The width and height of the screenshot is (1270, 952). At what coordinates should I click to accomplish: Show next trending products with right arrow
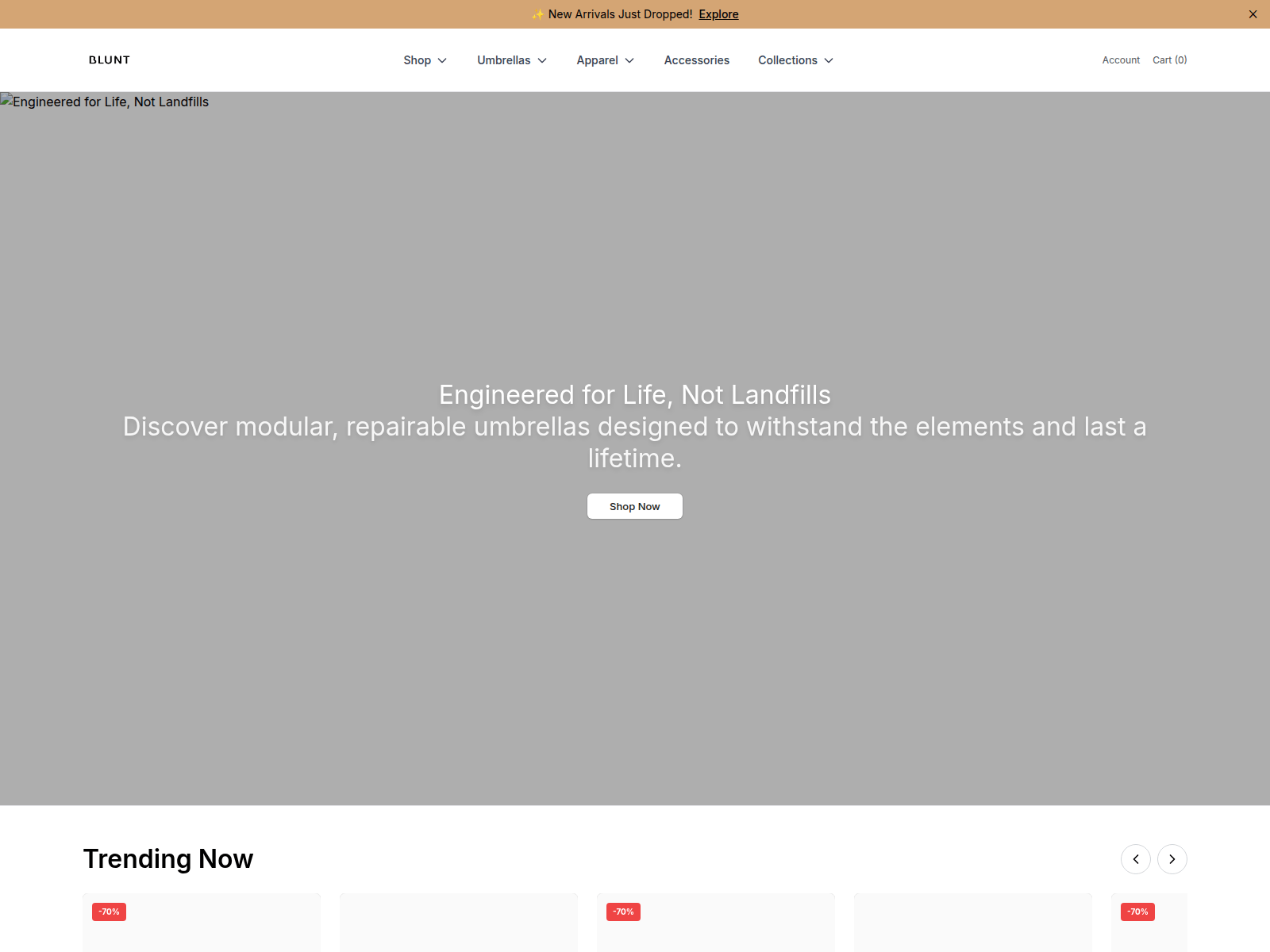coord(1172,859)
